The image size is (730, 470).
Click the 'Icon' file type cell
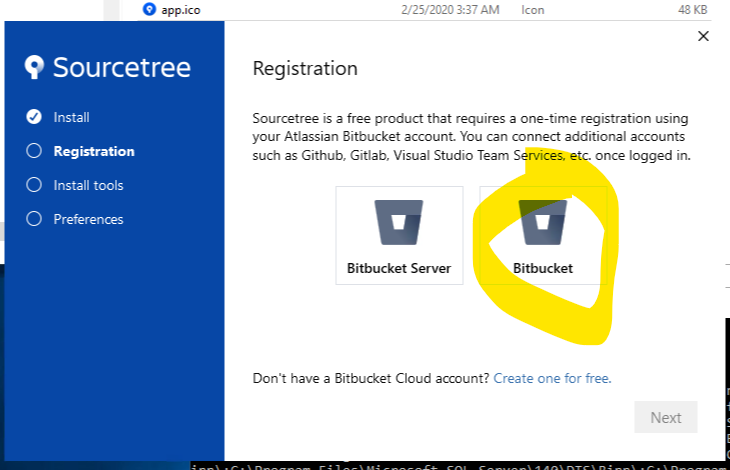click(x=533, y=10)
